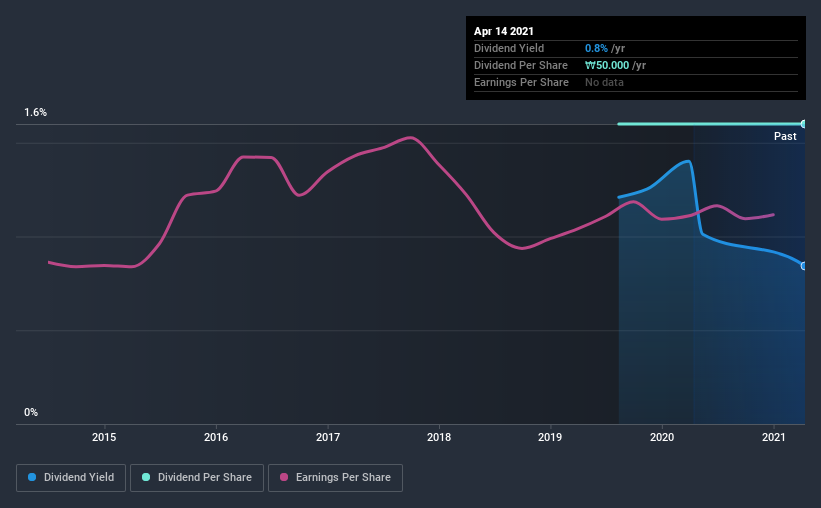This screenshot has width=821, height=508.
Task: Click the Past label in chart
Action: (785, 136)
